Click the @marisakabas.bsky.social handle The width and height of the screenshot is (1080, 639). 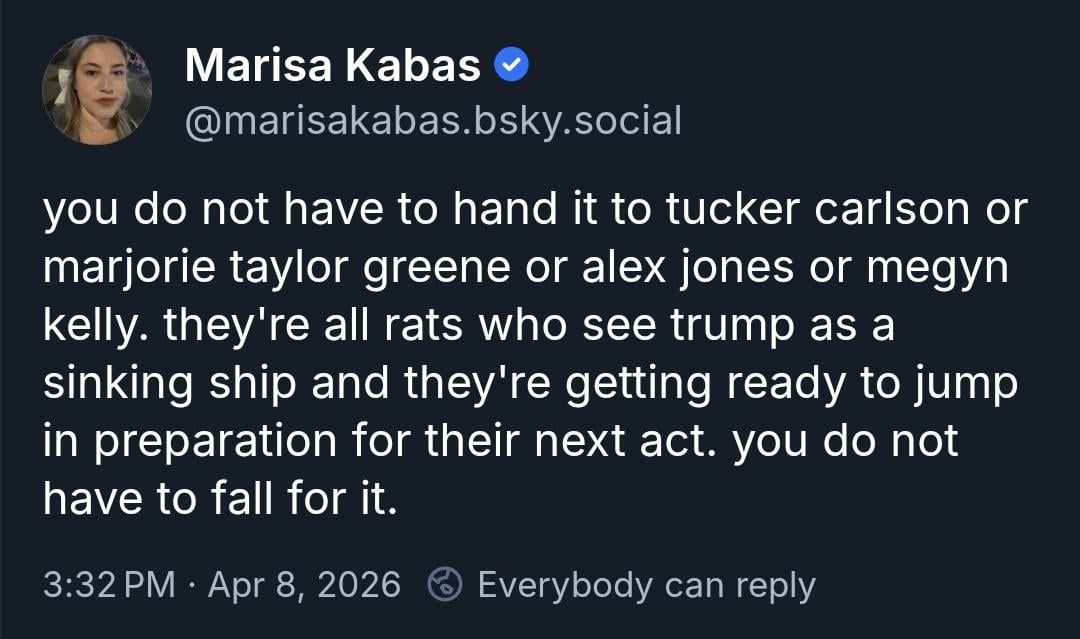(x=433, y=121)
